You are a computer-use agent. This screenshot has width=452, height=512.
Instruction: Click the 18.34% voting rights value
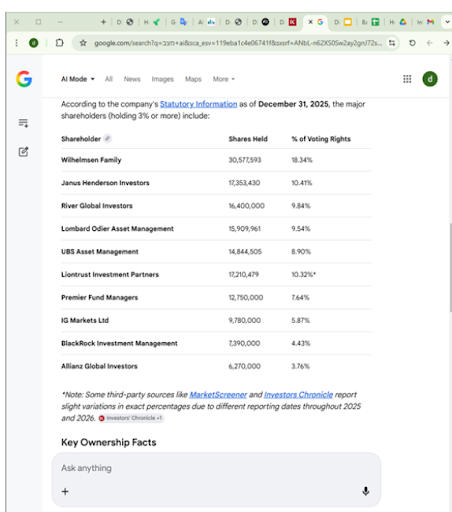tap(302, 160)
